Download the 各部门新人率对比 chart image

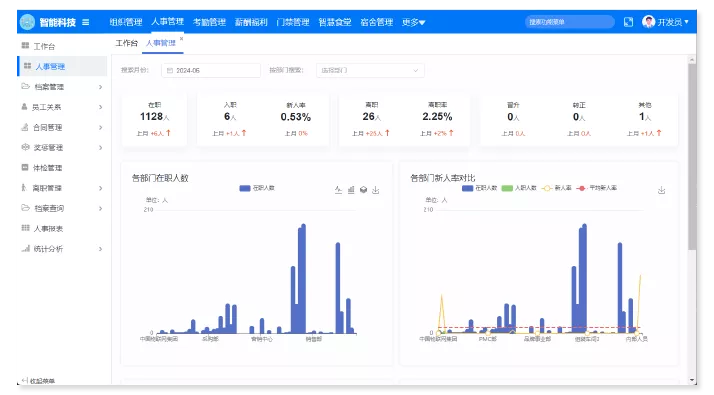(x=662, y=190)
